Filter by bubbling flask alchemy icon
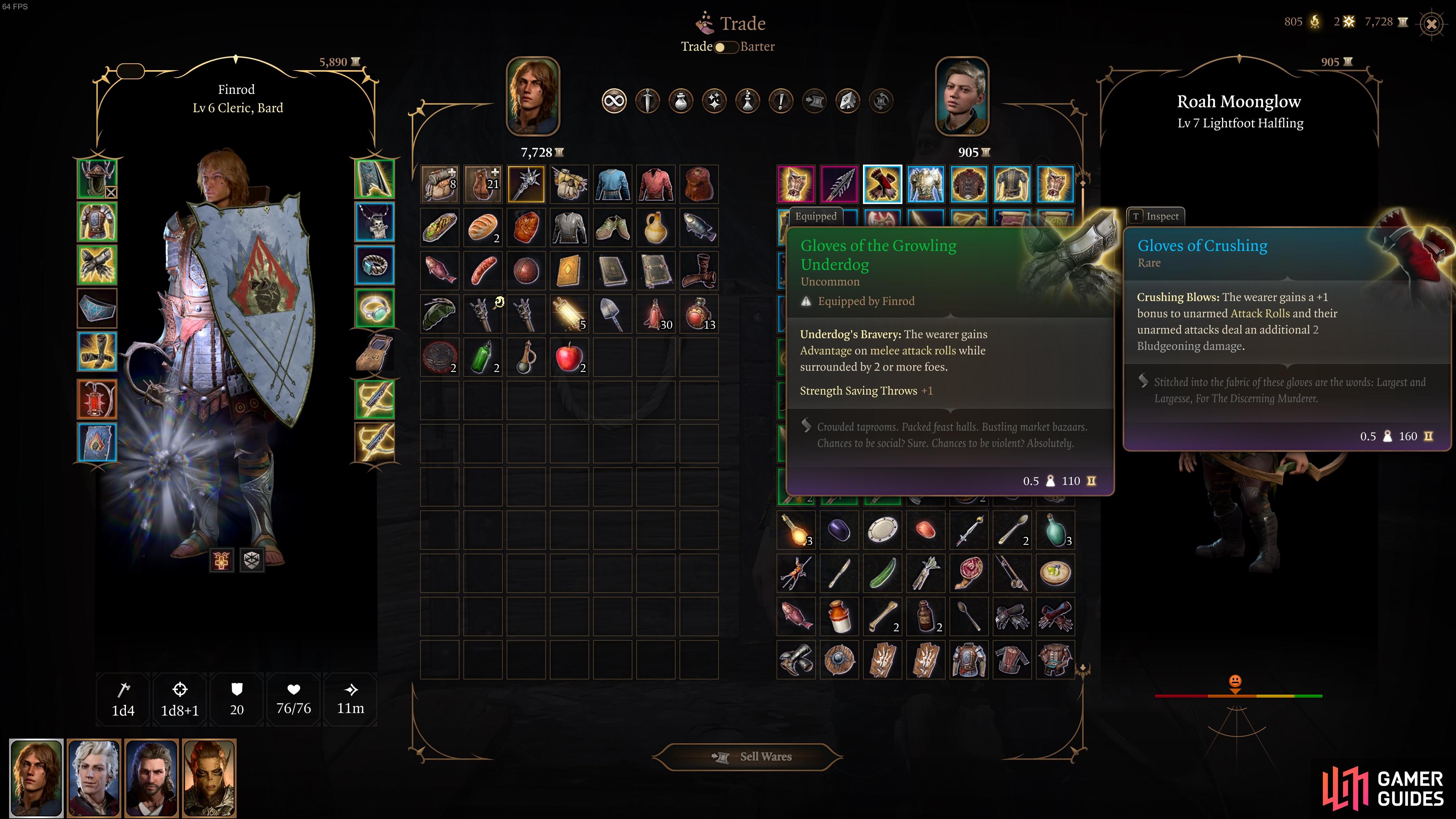 (x=747, y=101)
